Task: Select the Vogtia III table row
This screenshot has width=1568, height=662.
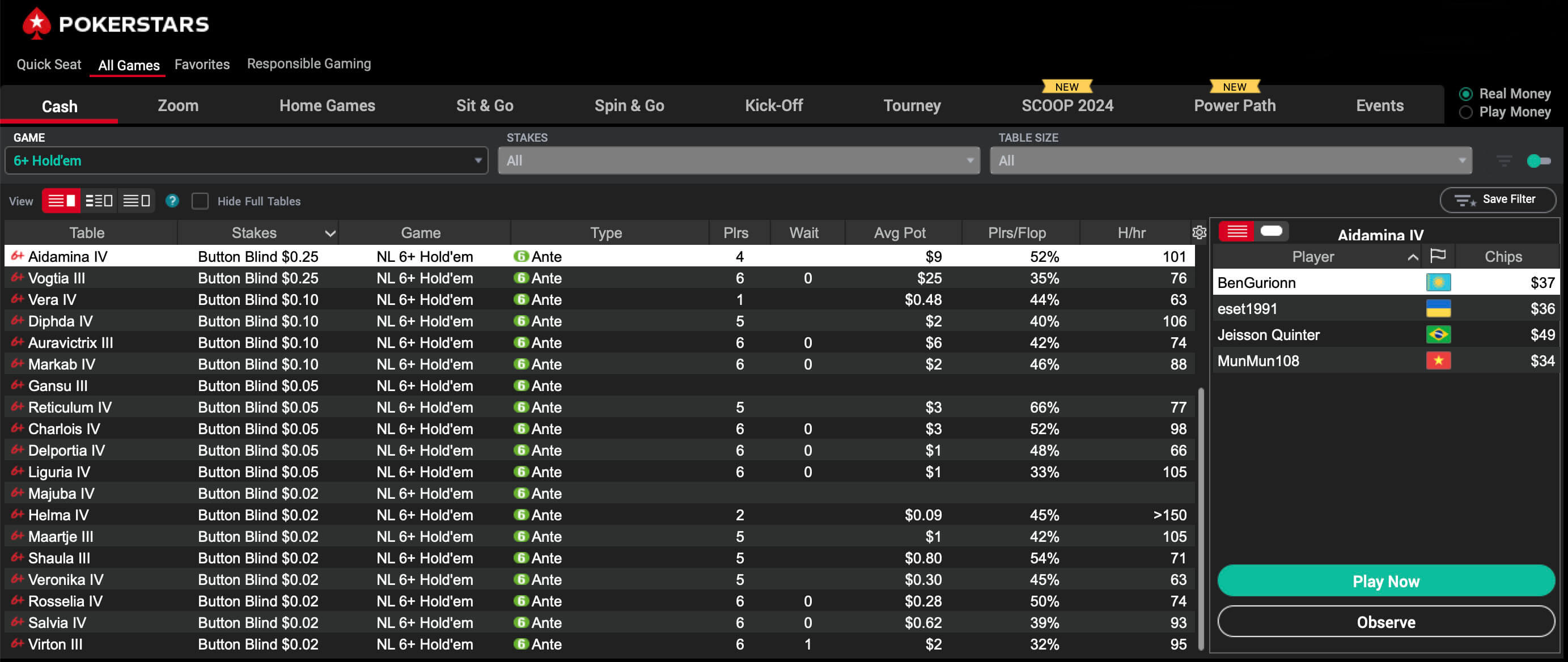Action: pos(57,278)
